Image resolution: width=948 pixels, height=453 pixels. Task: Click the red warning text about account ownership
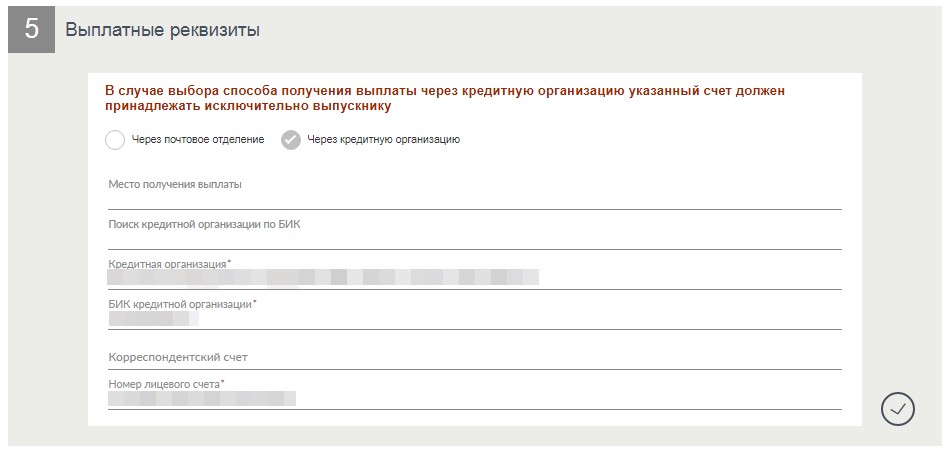pyautogui.click(x=445, y=98)
